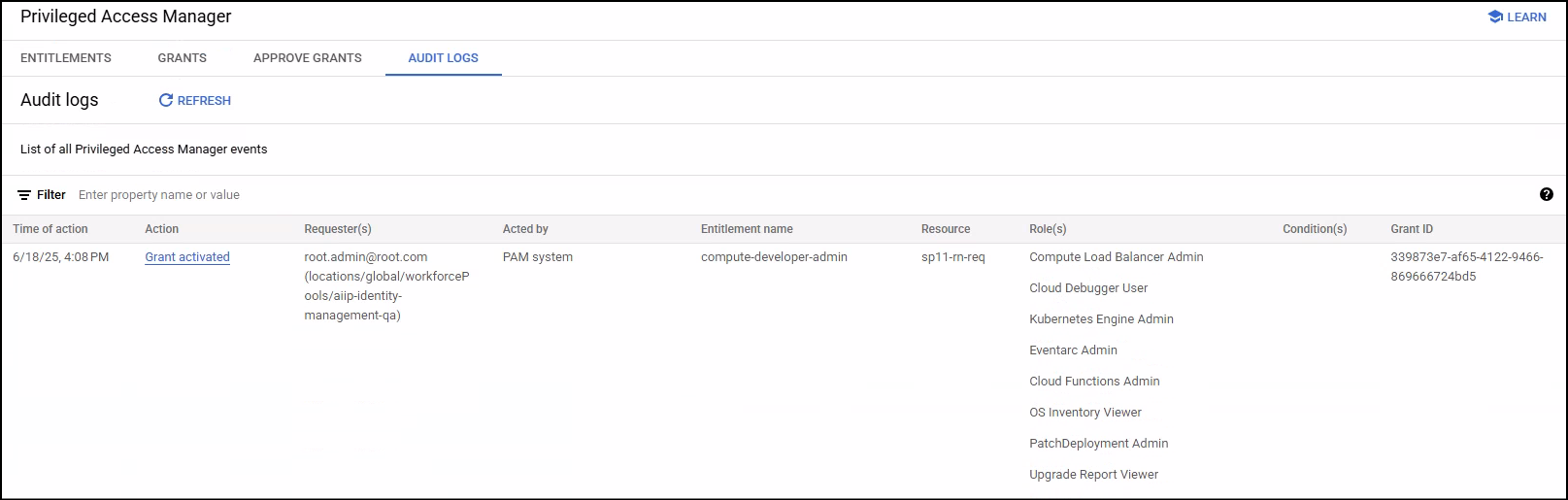Click the Acted by column header
This screenshot has width=1568, height=500.
pos(525,229)
